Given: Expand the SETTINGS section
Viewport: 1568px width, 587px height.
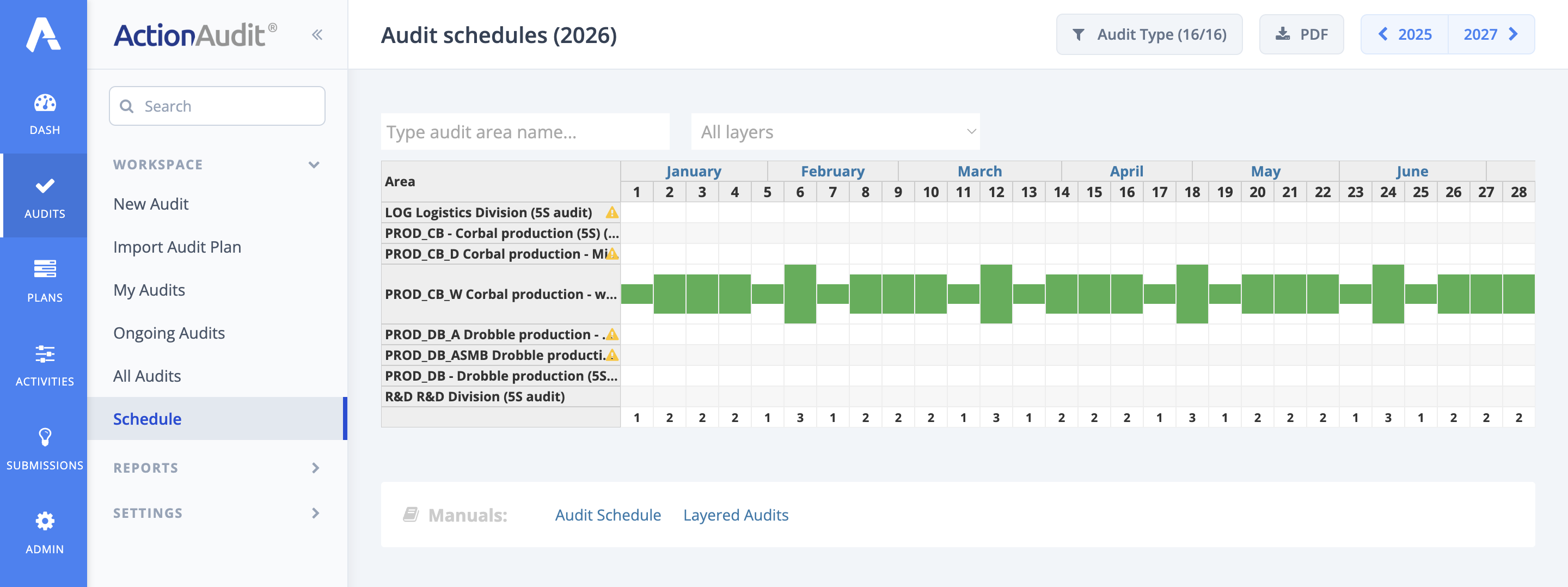Looking at the screenshot, I should tap(316, 513).
